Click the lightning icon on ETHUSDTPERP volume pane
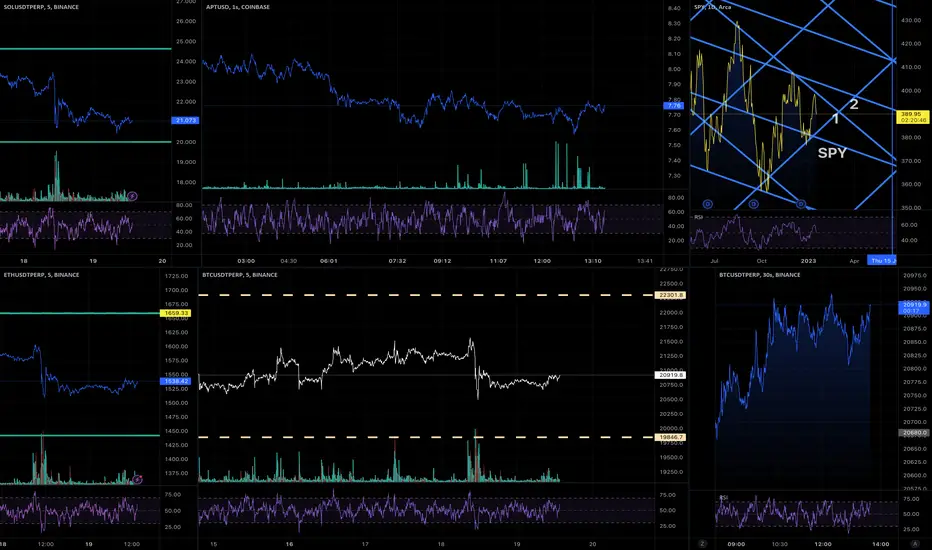Screen dimensions: 932x550 (x=137, y=479)
